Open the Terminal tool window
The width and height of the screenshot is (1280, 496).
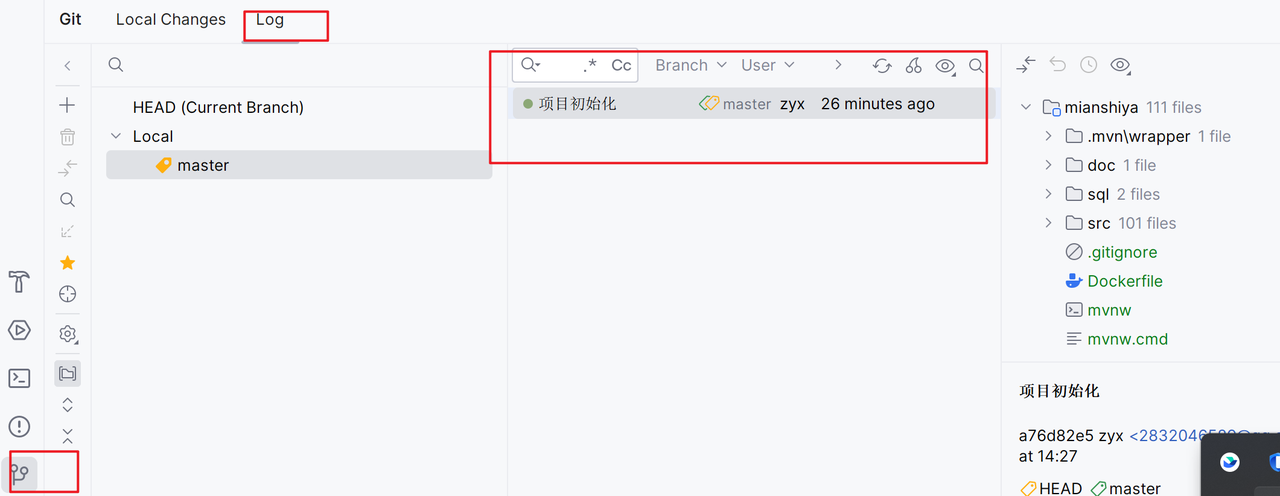19,378
